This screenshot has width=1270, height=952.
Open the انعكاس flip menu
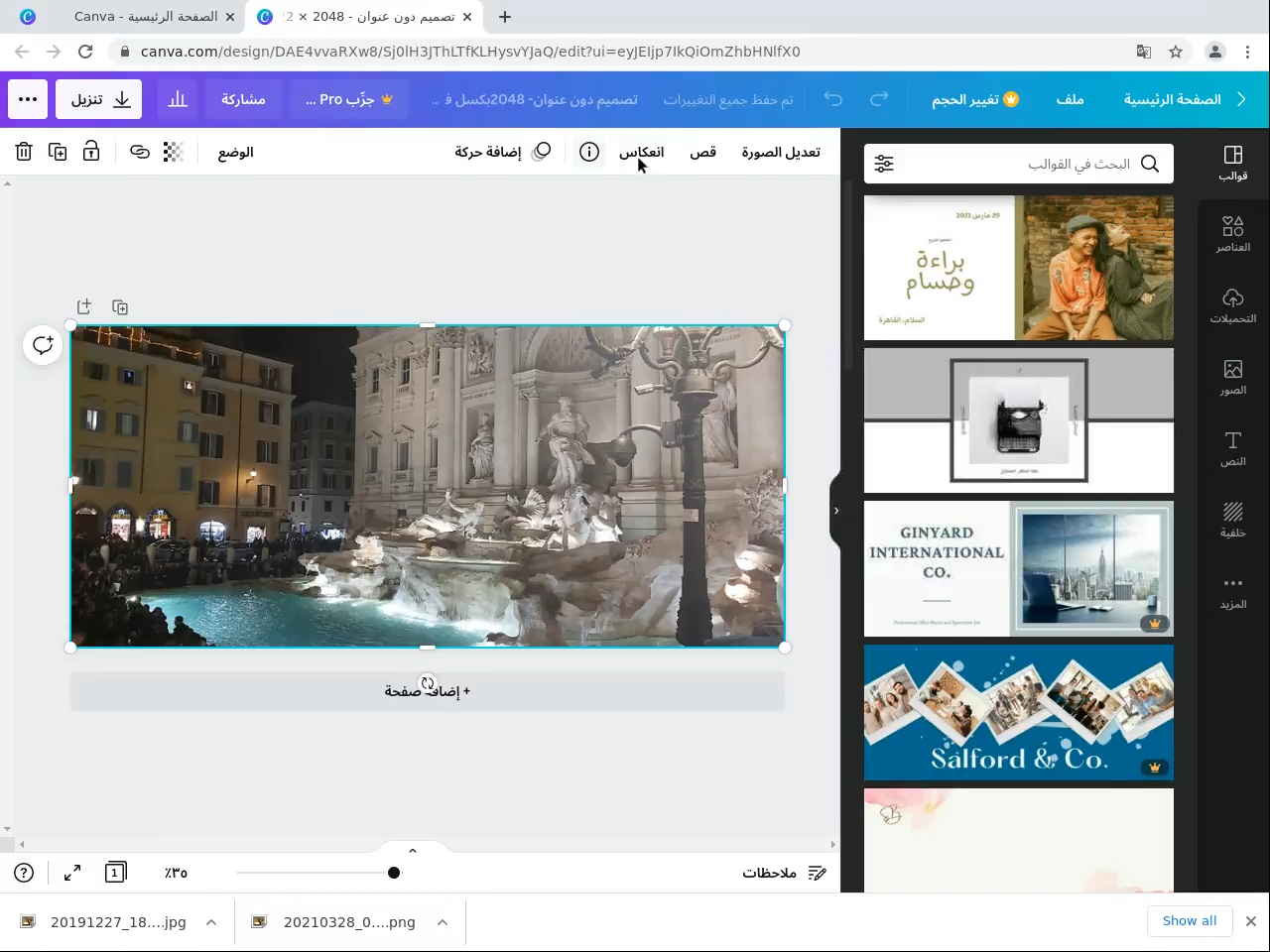tap(641, 152)
